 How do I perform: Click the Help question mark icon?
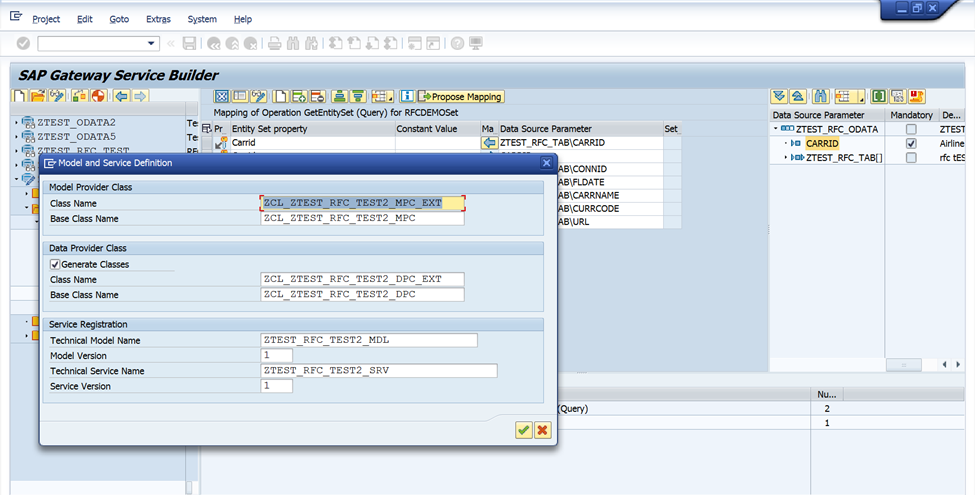(458, 44)
